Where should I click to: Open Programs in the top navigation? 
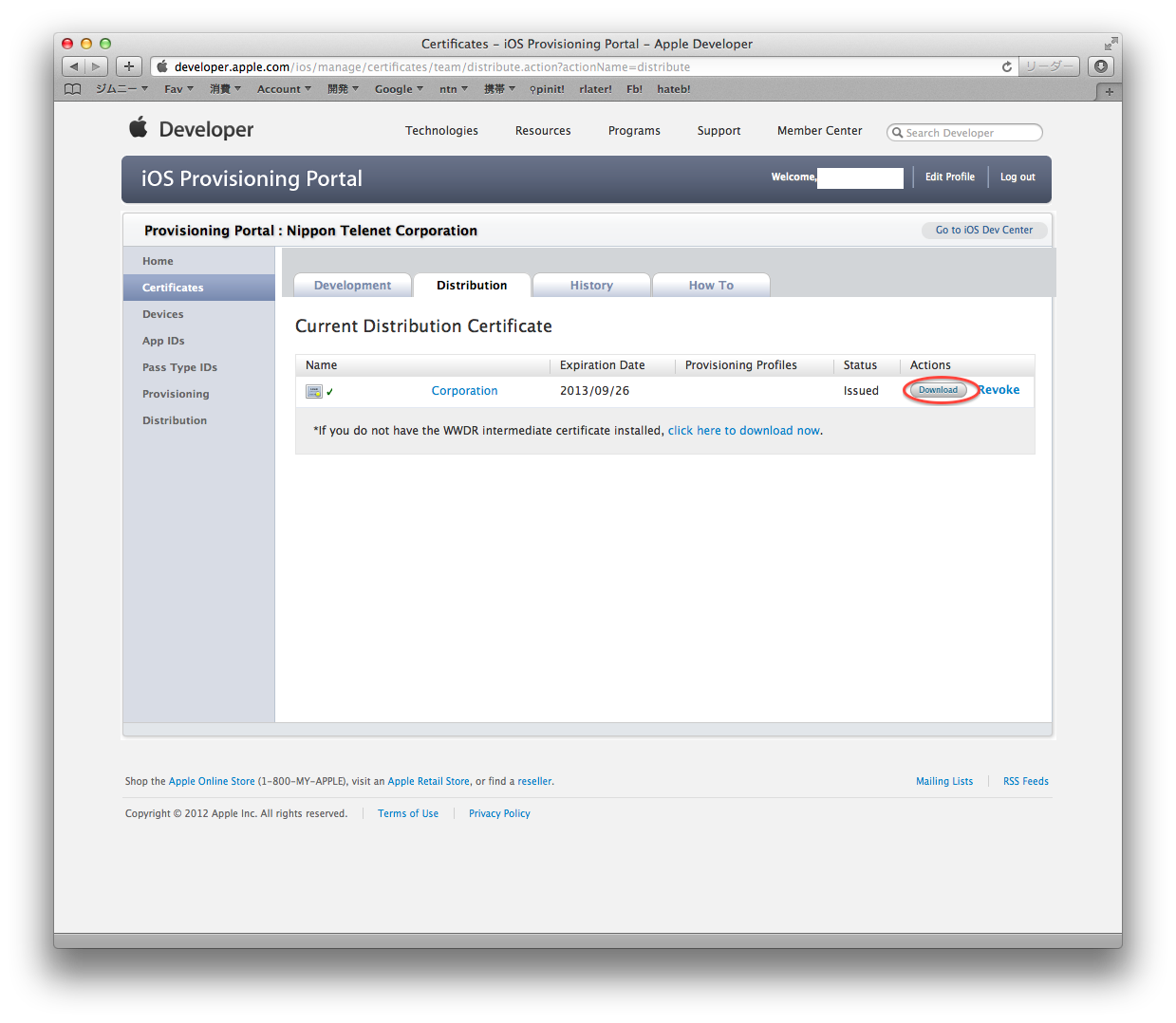click(634, 131)
